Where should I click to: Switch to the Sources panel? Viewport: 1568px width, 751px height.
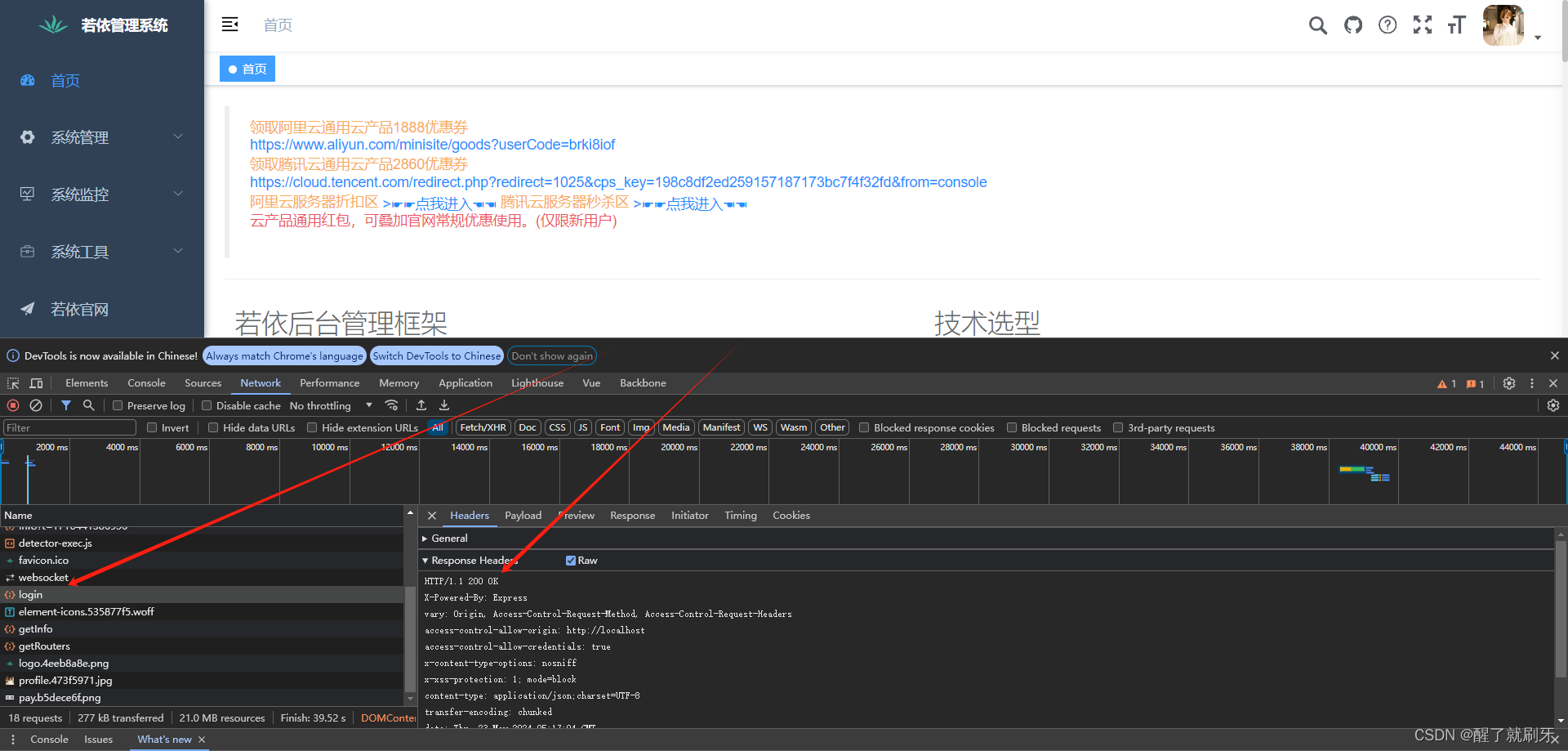203,383
